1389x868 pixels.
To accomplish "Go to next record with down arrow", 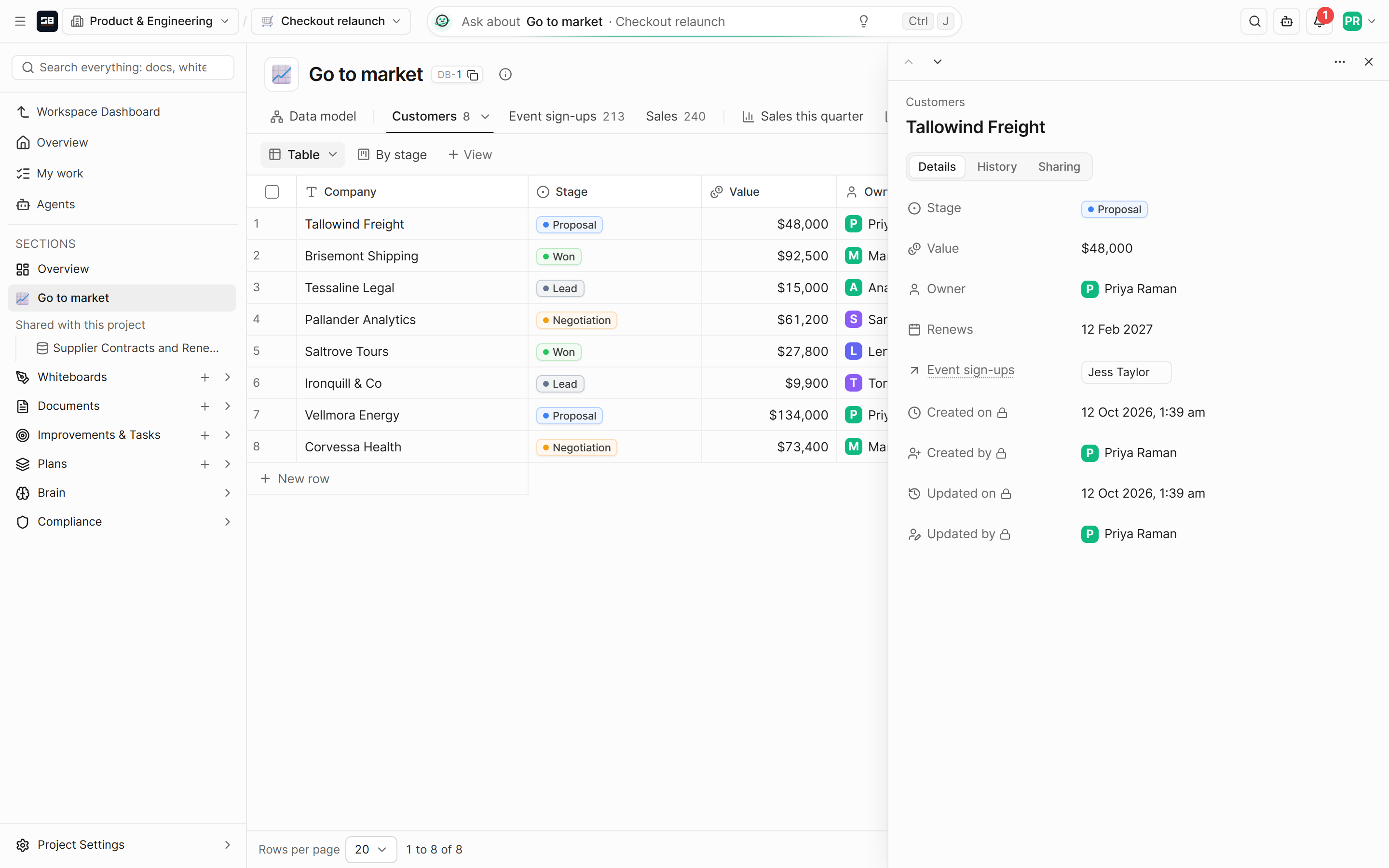I will [x=937, y=61].
